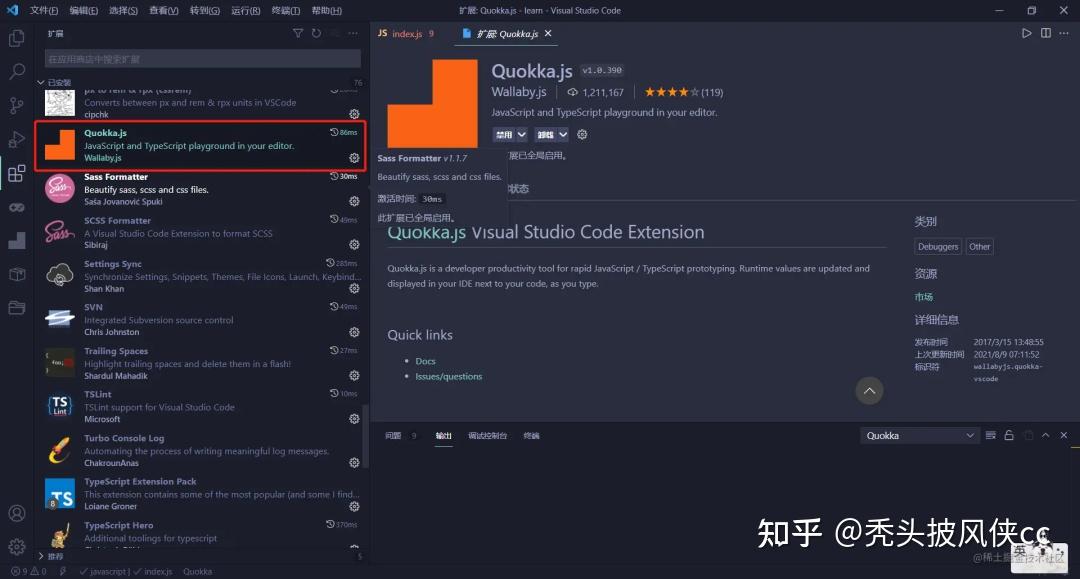Open manage gear for Sass Formatter
The image size is (1080, 579).
[x=354, y=201]
